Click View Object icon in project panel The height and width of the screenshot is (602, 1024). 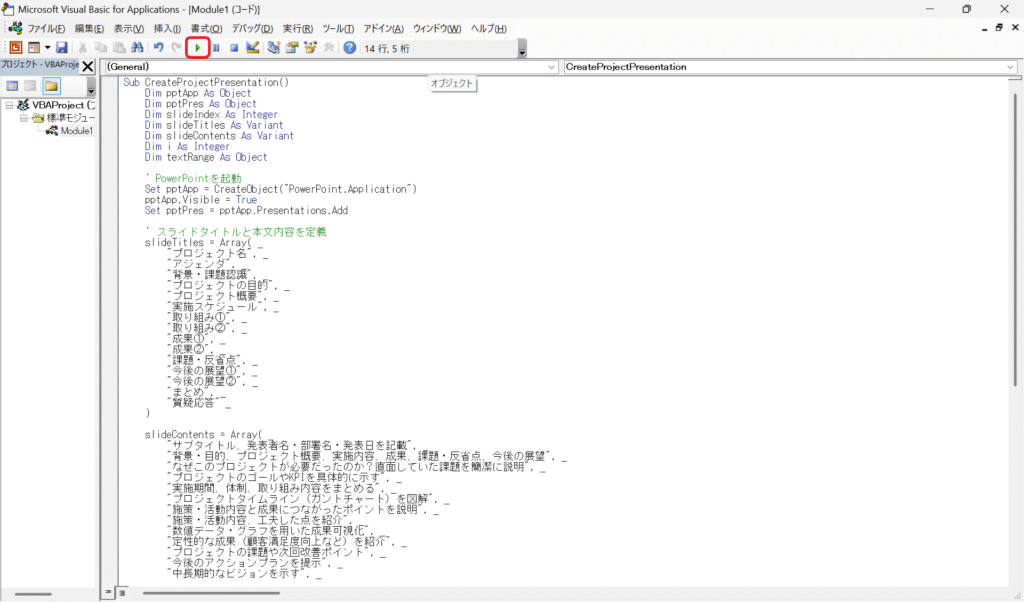pyautogui.click(x=30, y=86)
